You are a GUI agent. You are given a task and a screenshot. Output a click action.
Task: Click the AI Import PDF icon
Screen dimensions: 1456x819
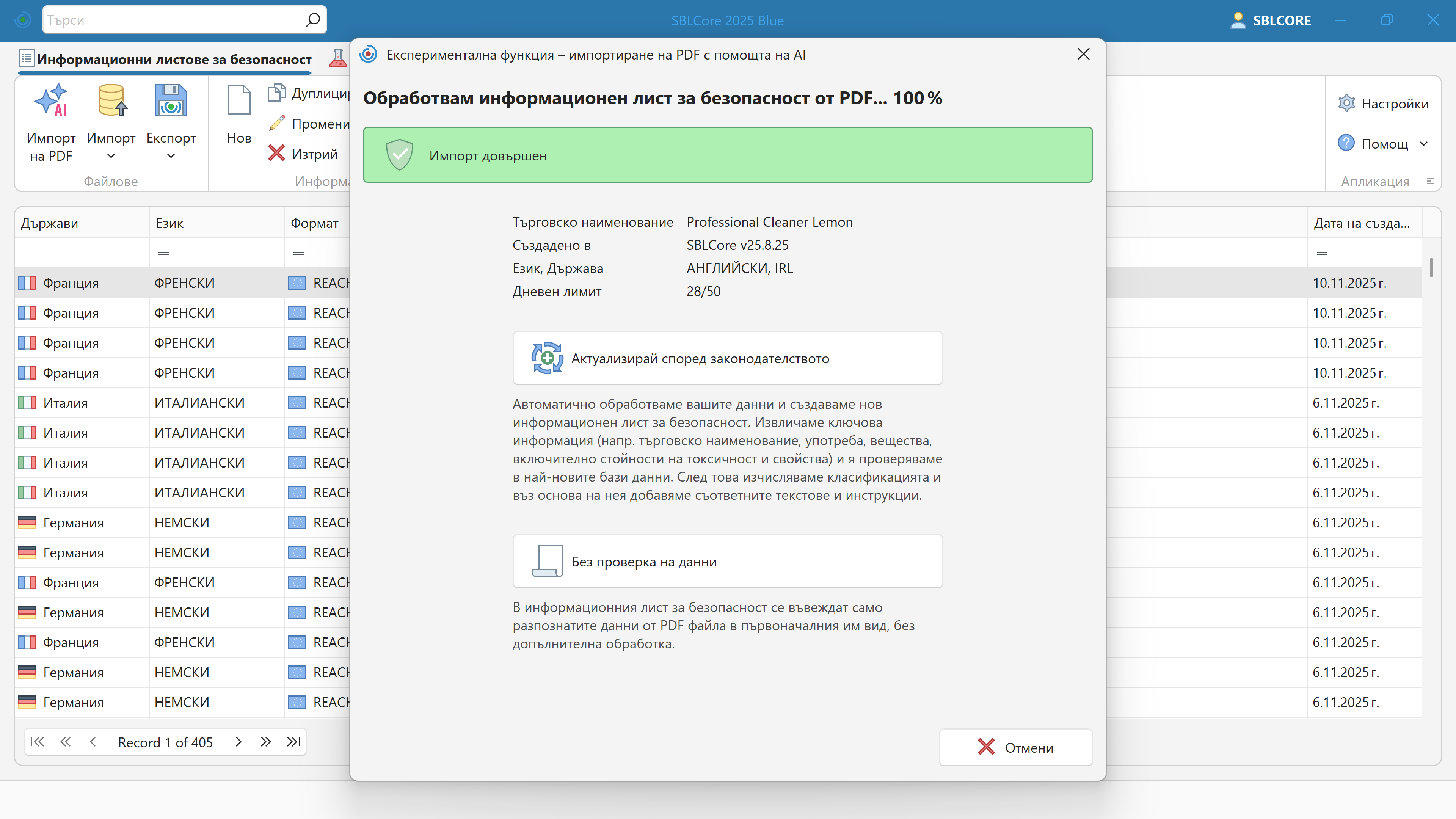click(51, 100)
